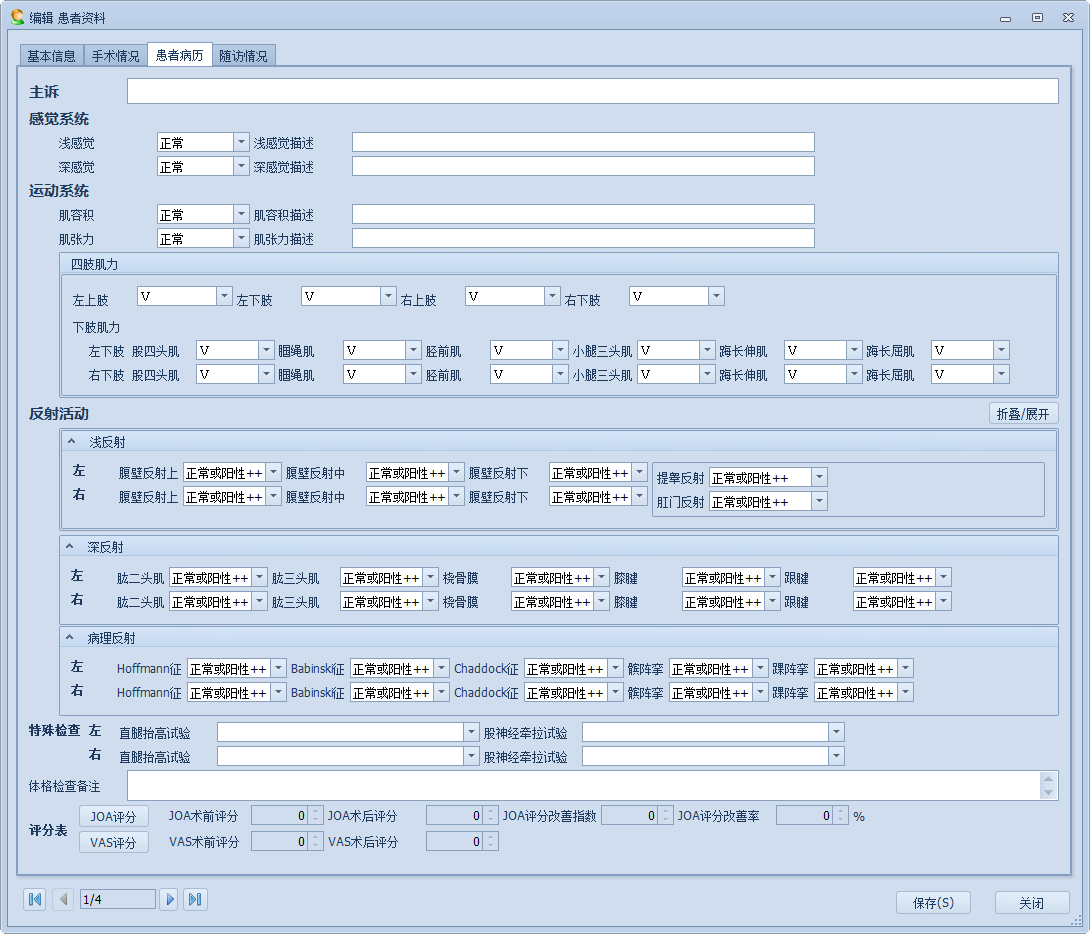Open the VAS评分 form button
Viewport: 1090px width, 934px height.
[x=113, y=842]
